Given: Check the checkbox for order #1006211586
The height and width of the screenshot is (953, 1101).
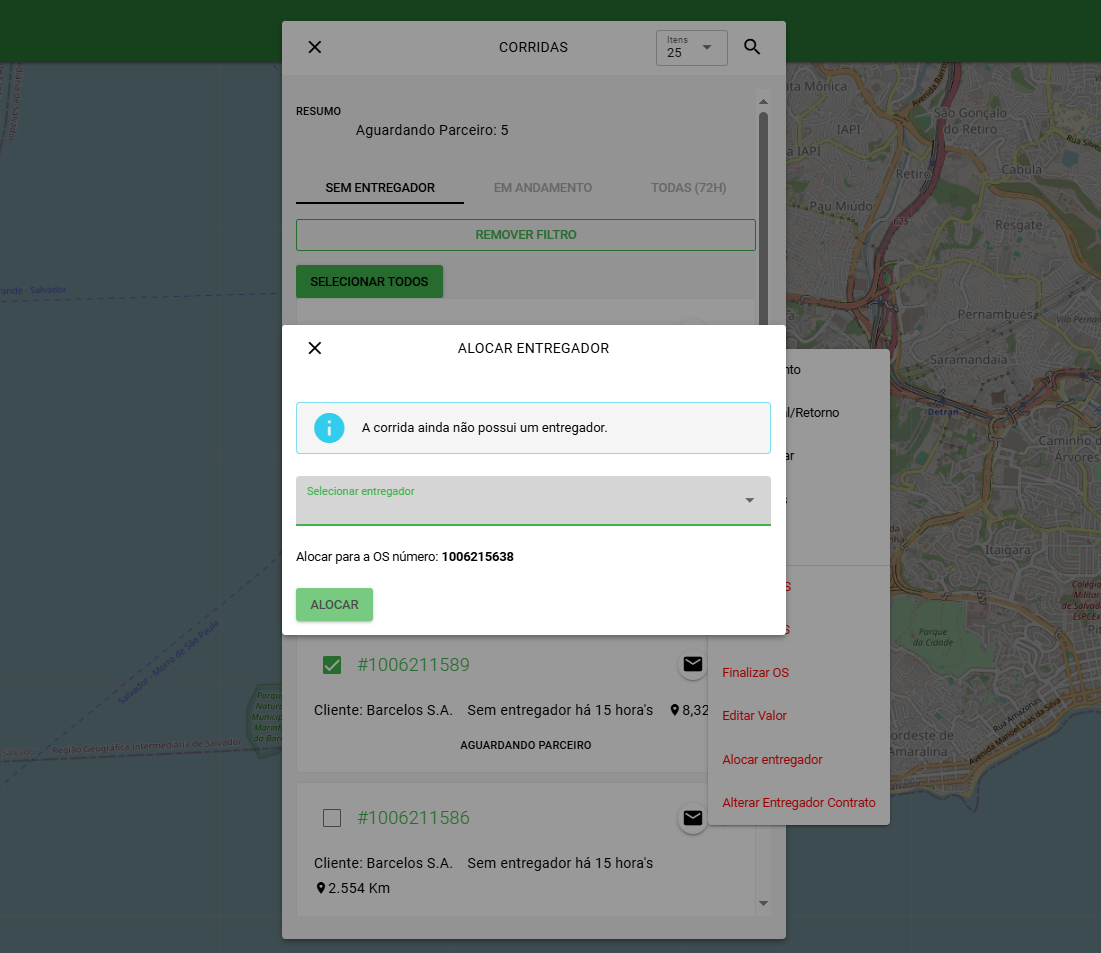Looking at the screenshot, I should pos(332,818).
